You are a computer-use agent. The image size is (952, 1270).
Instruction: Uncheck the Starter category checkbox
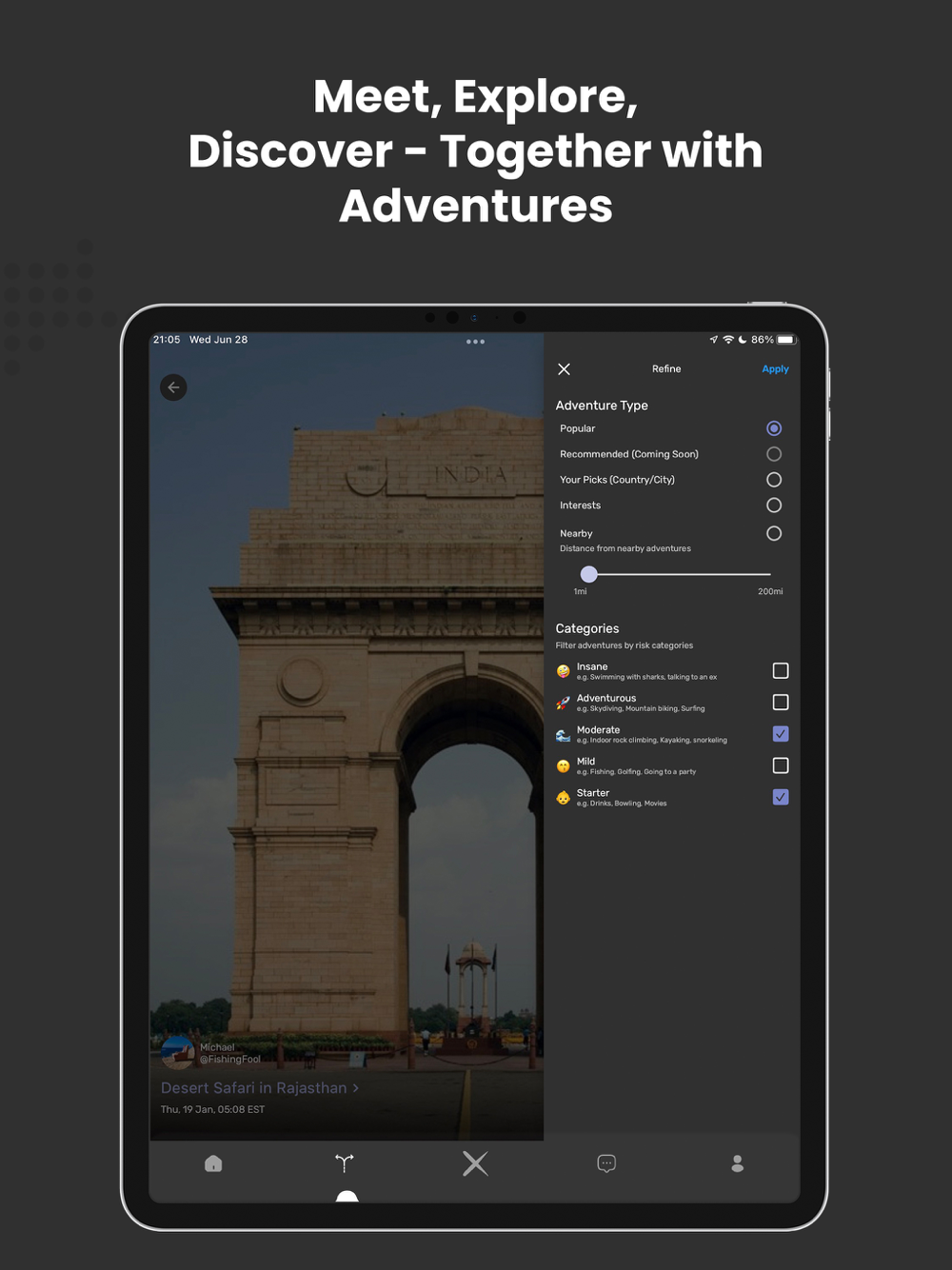coord(781,797)
